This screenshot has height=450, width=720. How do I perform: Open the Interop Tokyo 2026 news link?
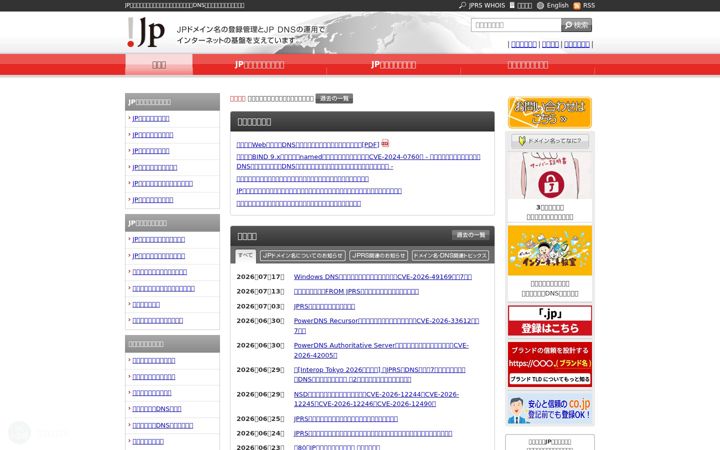(x=379, y=374)
